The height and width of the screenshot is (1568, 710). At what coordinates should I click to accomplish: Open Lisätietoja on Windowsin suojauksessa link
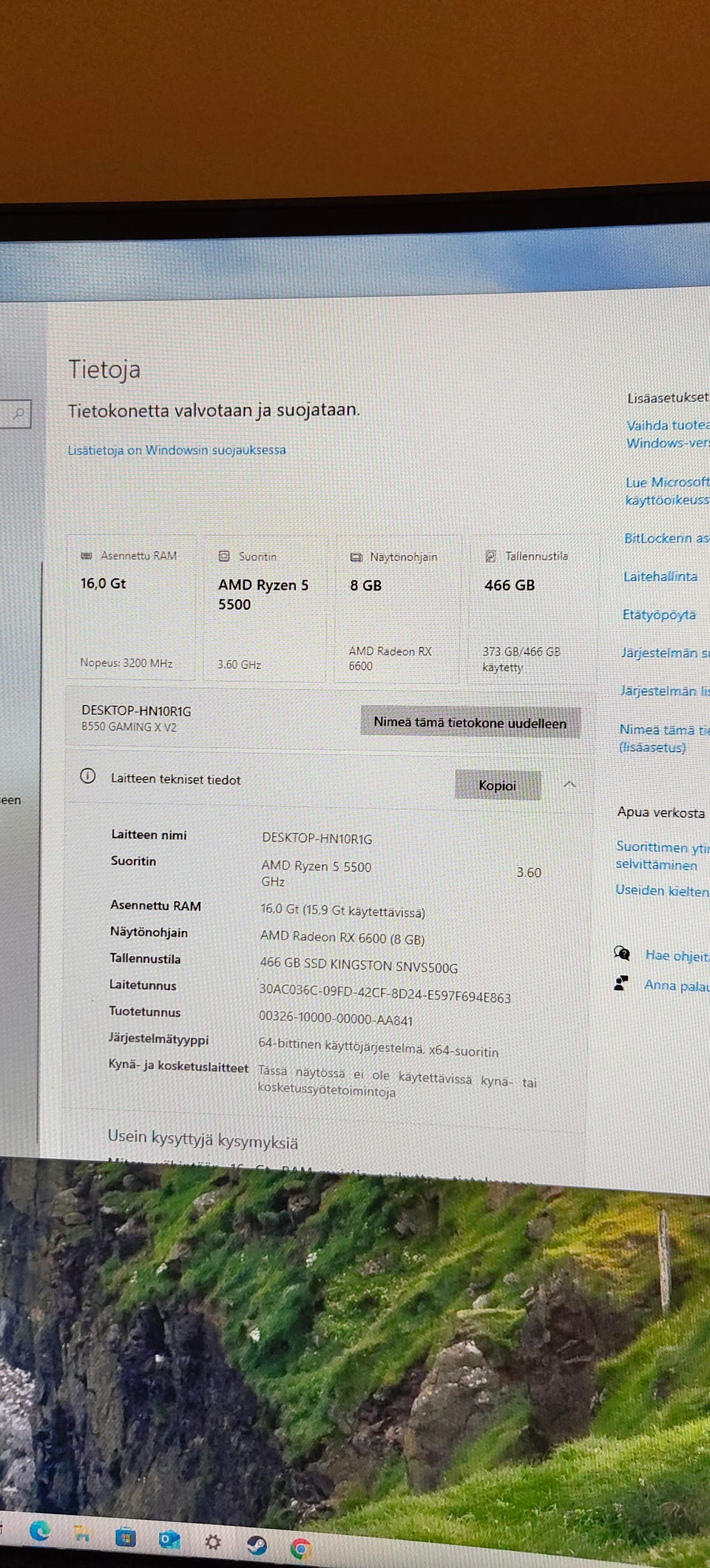click(177, 450)
